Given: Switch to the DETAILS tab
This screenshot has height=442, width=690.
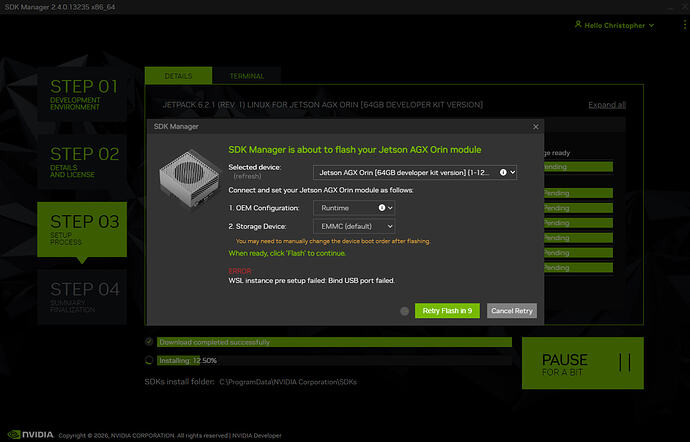Looking at the screenshot, I should tap(178, 76).
